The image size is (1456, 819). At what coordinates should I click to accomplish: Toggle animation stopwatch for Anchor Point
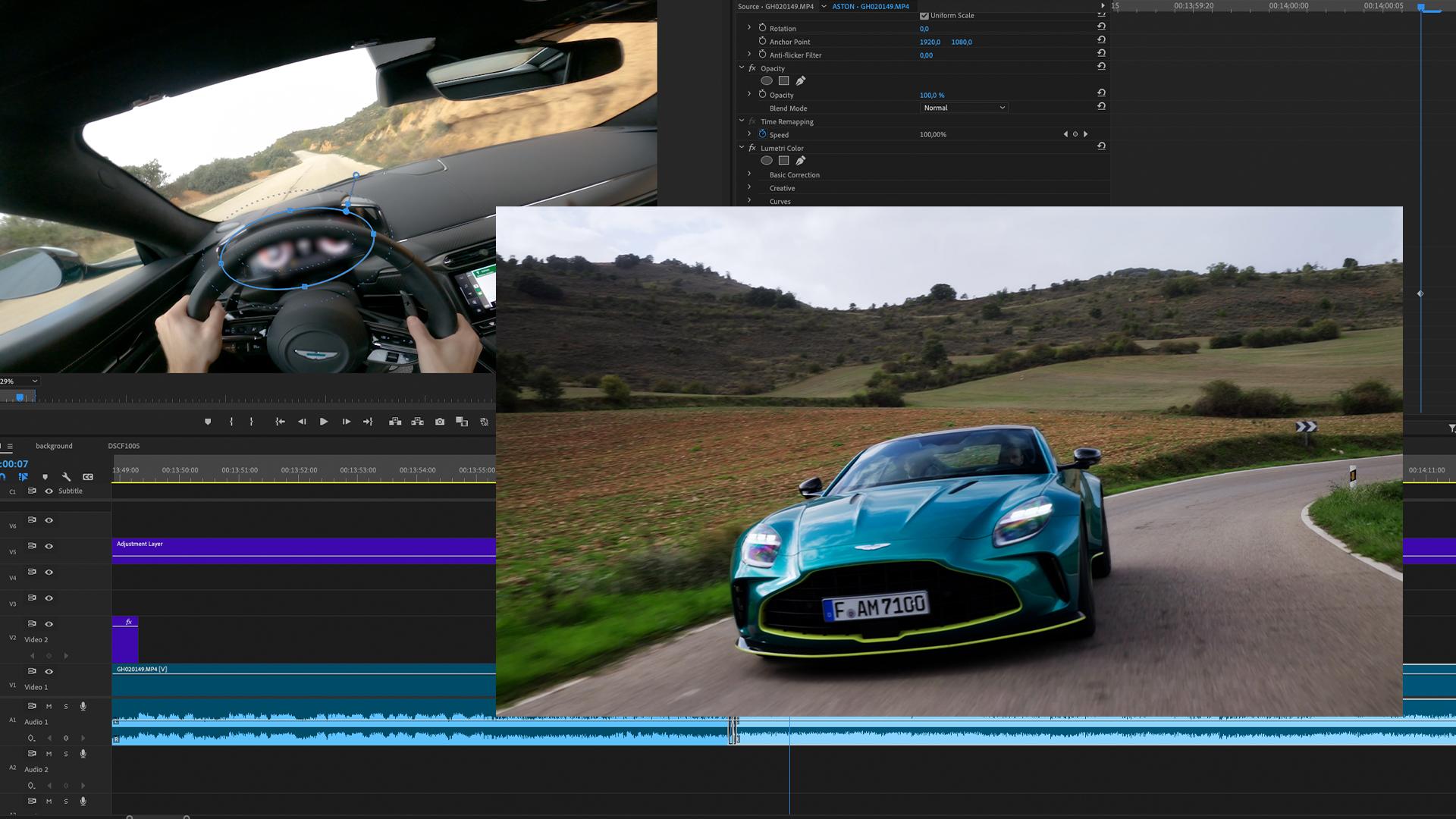click(x=763, y=41)
